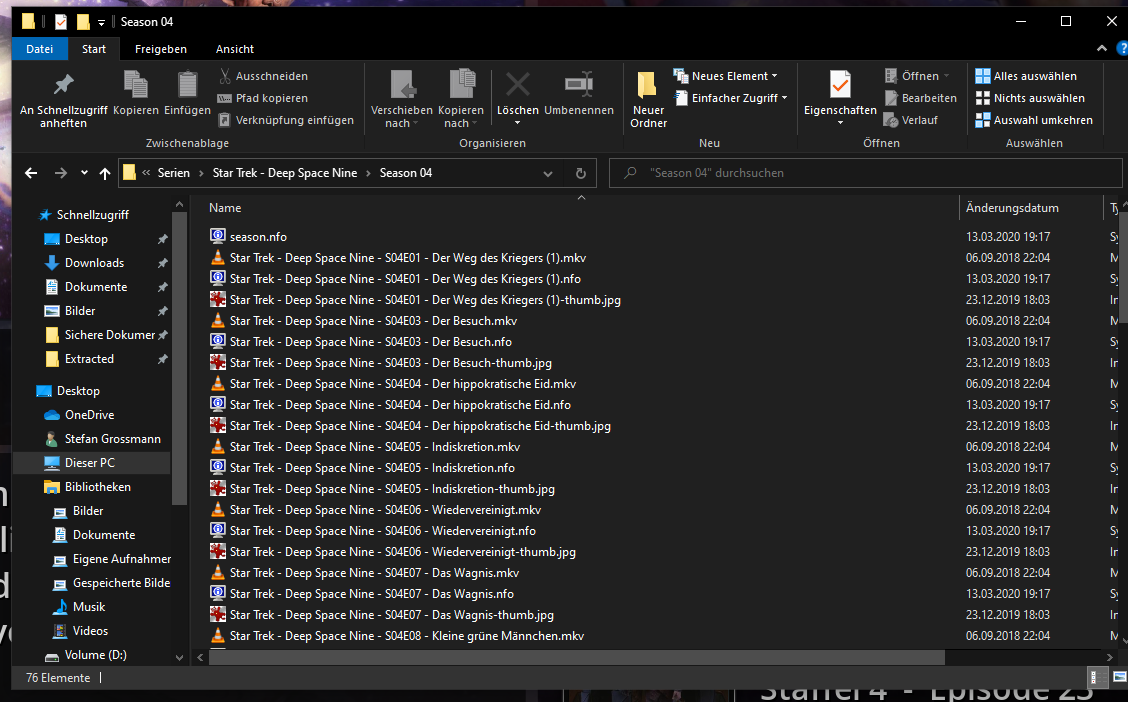Go back with the back arrow
Viewport: 1128px width, 702px height.
coord(30,173)
